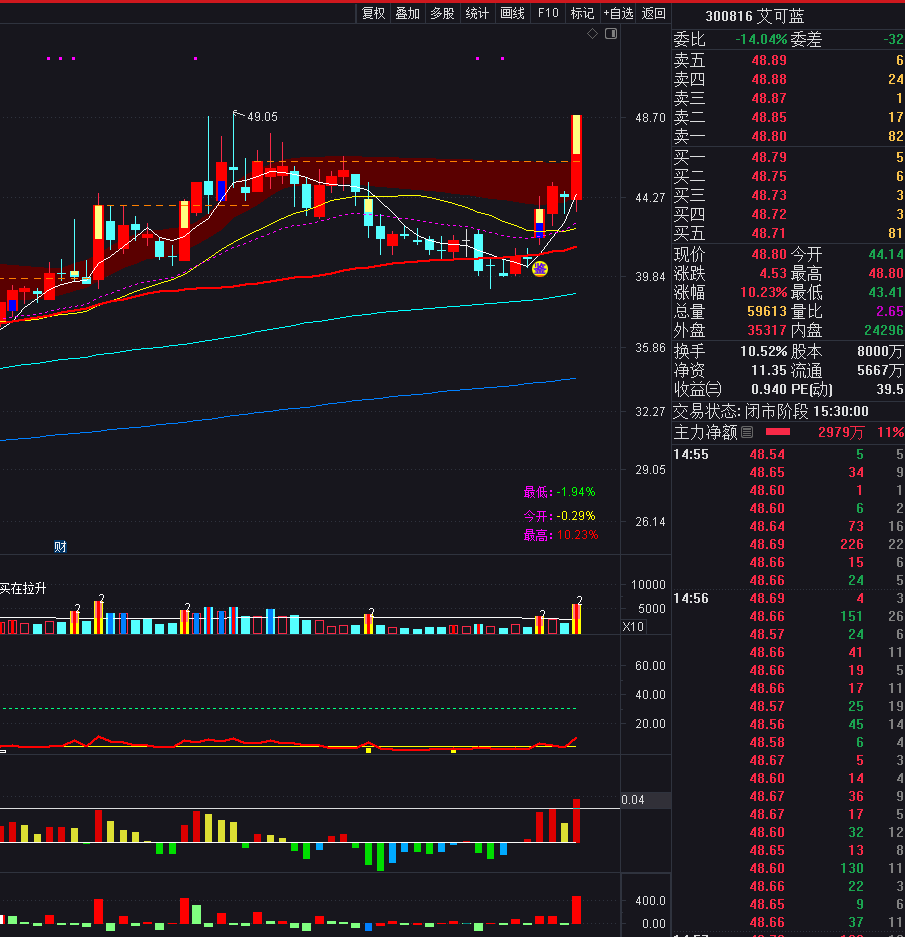Click the list icon beside 主力净额

coord(746,432)
